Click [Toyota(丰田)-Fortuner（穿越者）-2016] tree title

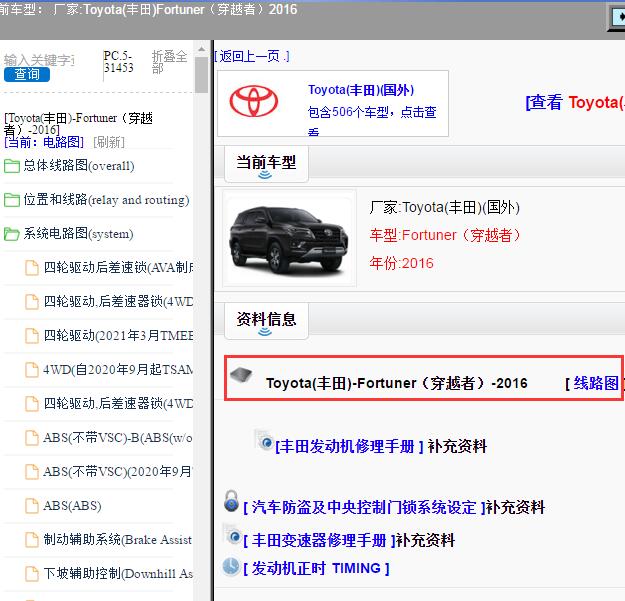coord(78,124)
